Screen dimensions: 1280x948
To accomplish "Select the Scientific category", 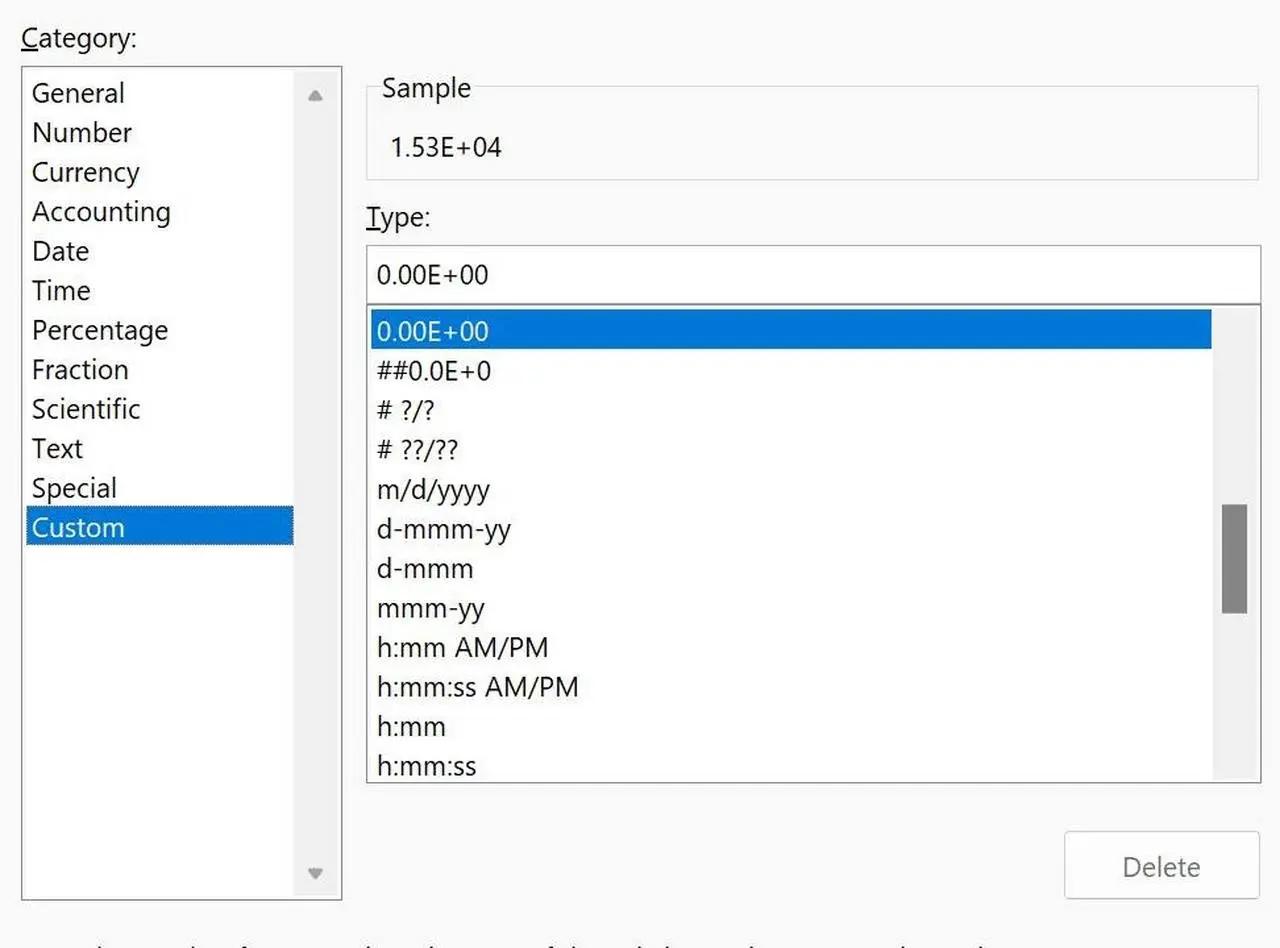I will [x=160, y=409].
